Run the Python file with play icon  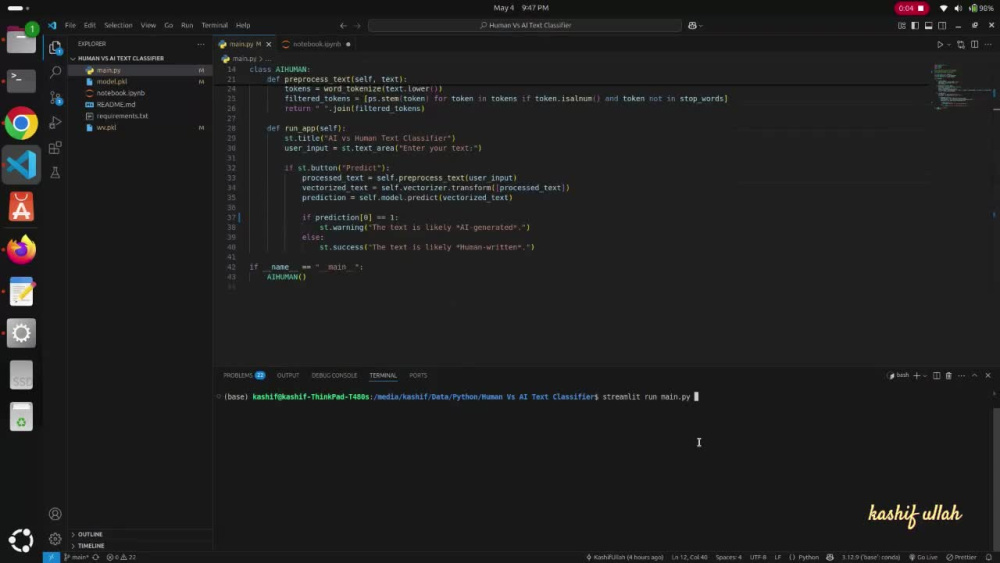[x=939, y=45]
